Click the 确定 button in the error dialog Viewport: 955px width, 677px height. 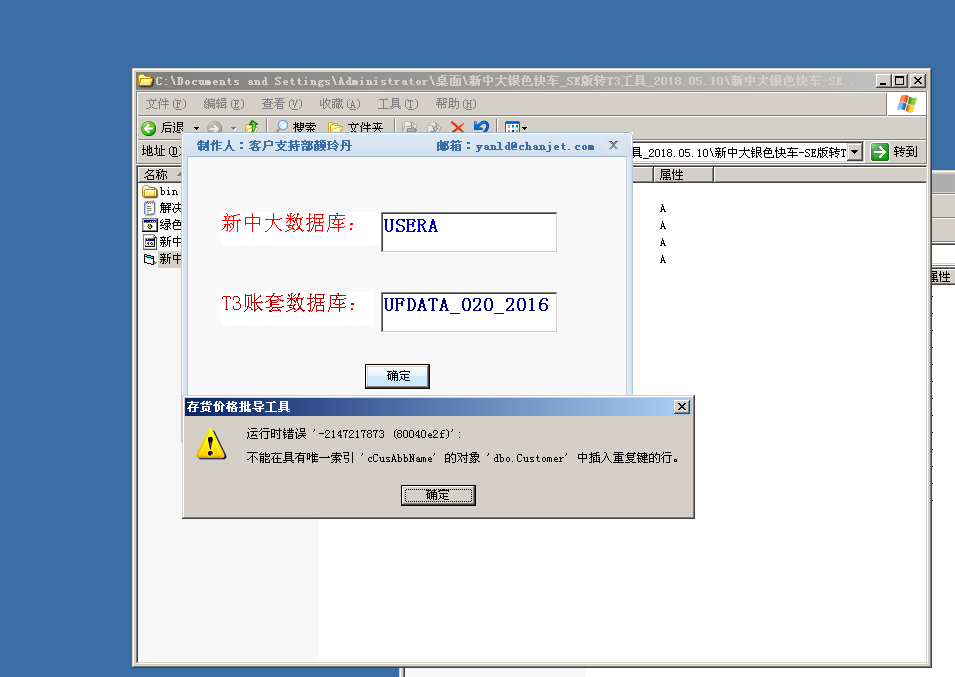point(438,495)
